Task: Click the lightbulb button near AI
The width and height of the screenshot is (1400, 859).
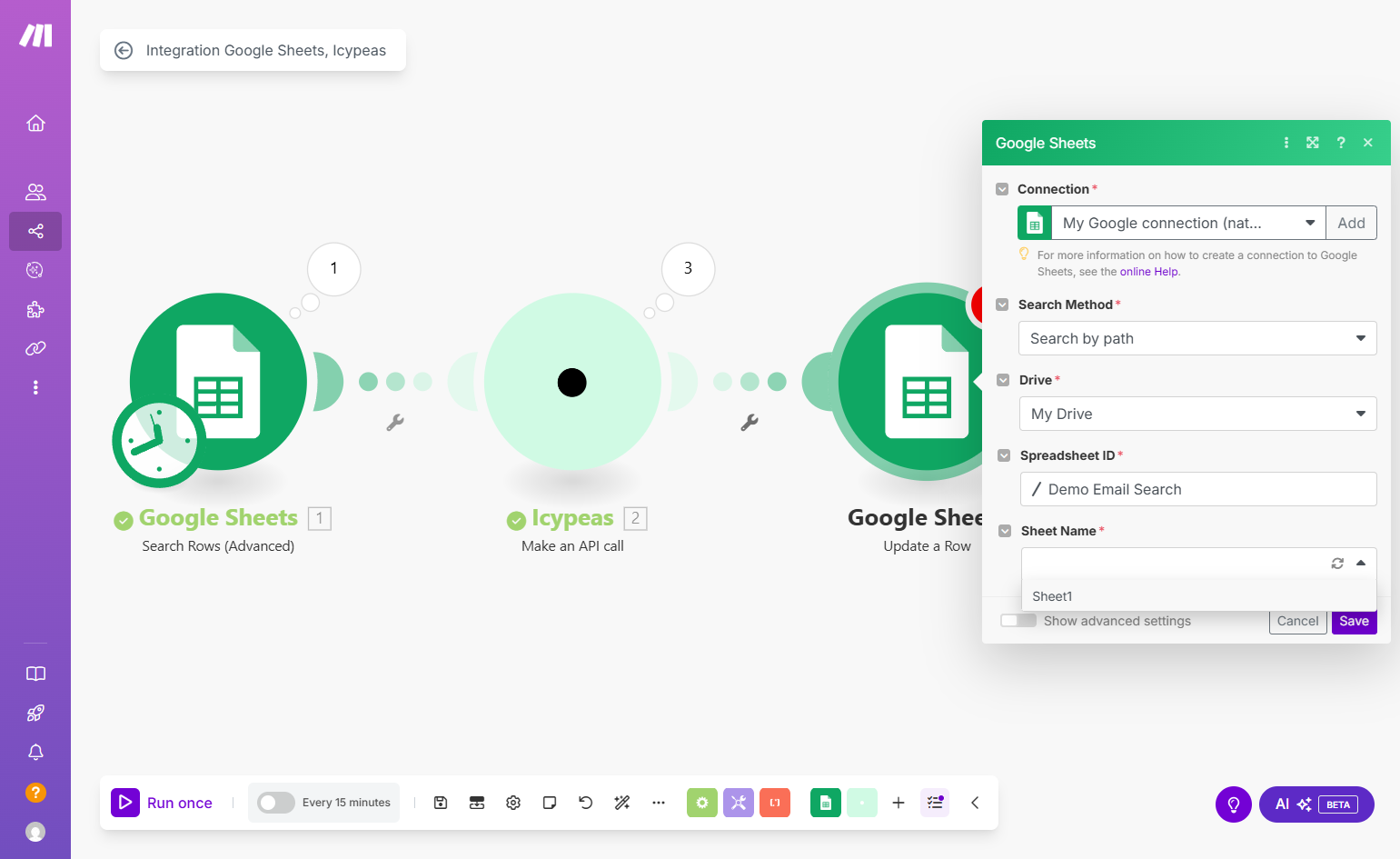Action: point(1234,804)
